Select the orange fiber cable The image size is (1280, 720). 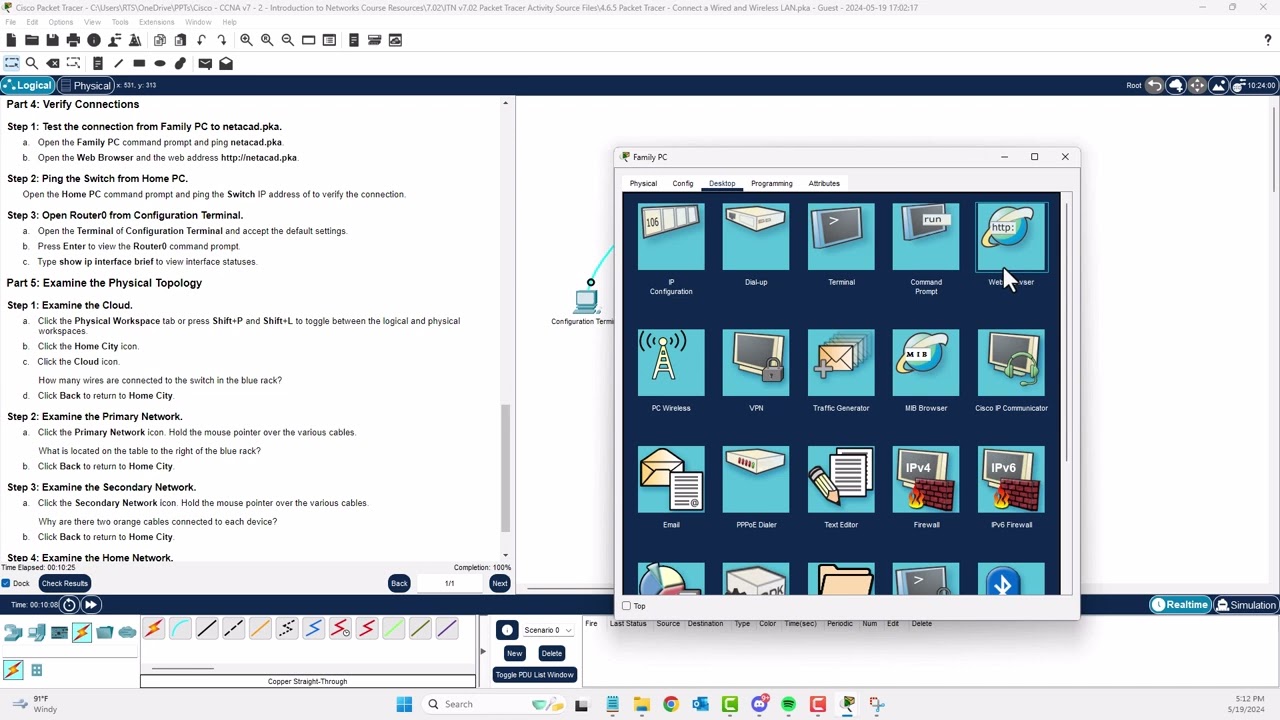point(260,629)
